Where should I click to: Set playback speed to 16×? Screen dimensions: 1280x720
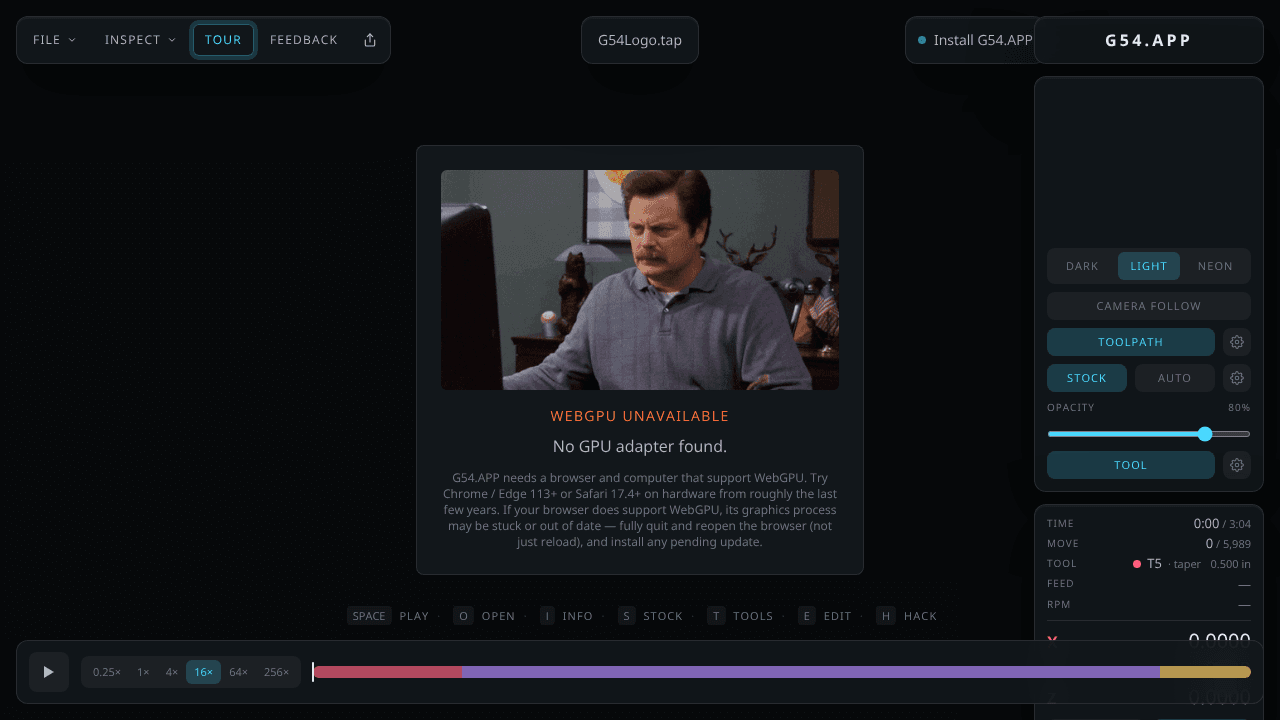204,672
